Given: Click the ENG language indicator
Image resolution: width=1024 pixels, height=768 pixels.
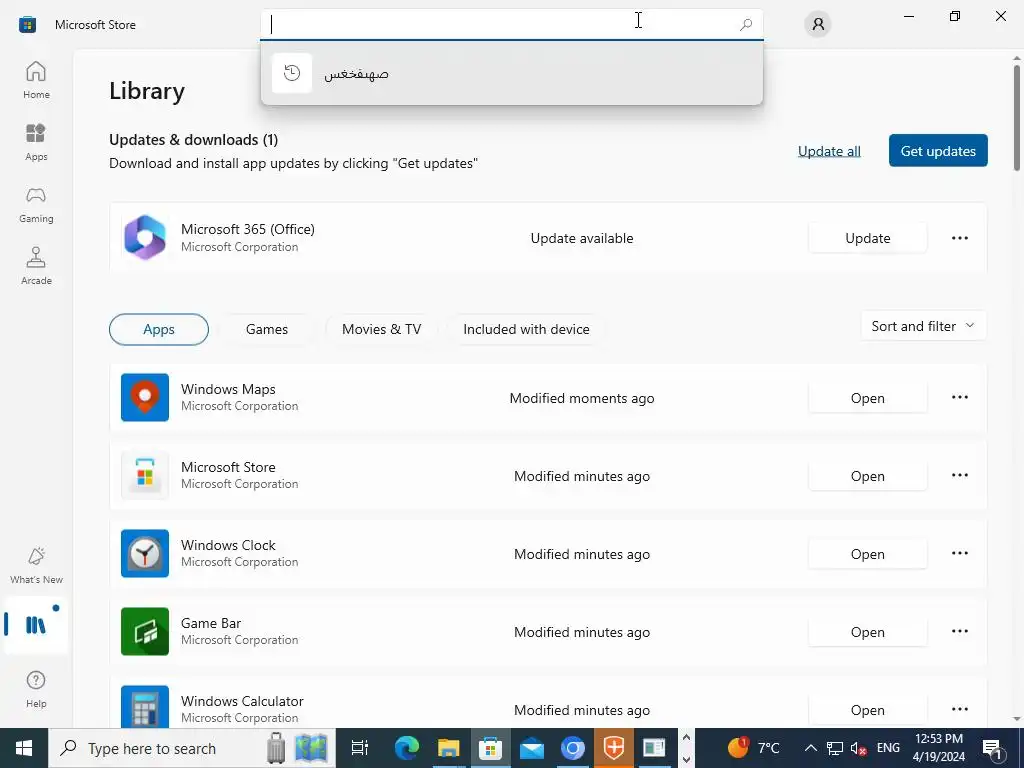Looking at the screenshot, I should click(x=888, y=748).
